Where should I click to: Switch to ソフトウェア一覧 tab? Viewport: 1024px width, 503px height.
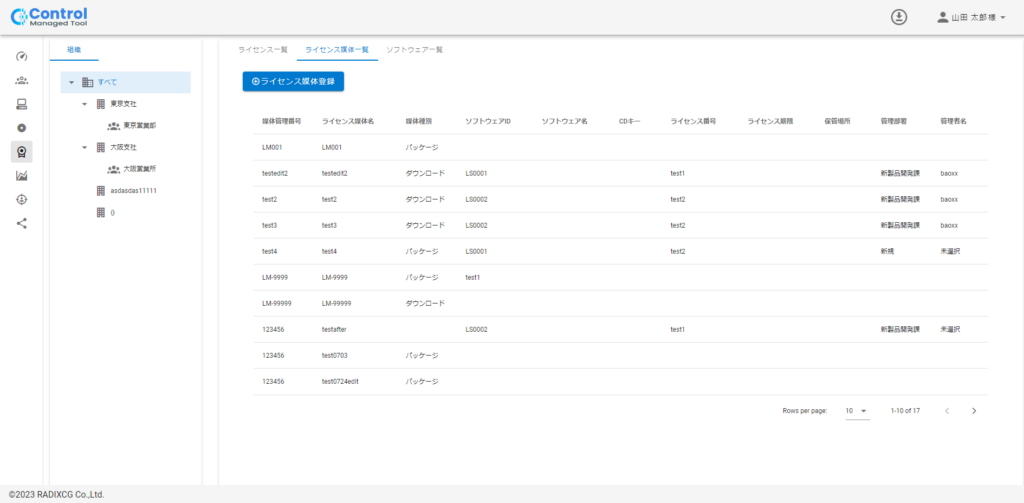(415, 50)
